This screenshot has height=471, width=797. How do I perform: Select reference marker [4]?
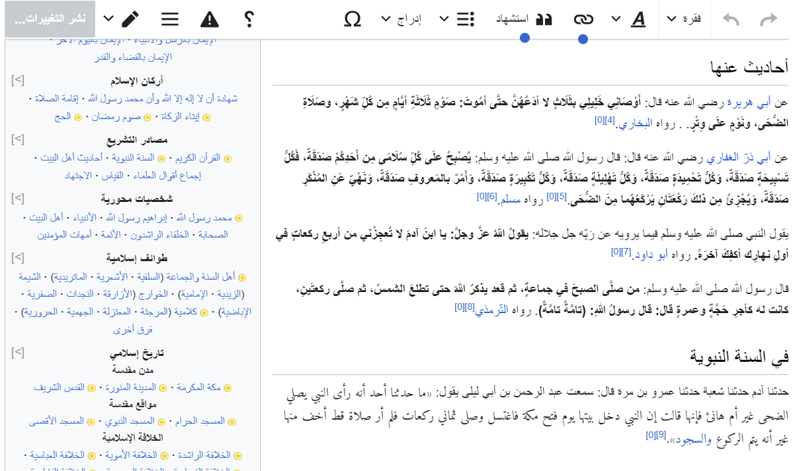tap(610, 120)
